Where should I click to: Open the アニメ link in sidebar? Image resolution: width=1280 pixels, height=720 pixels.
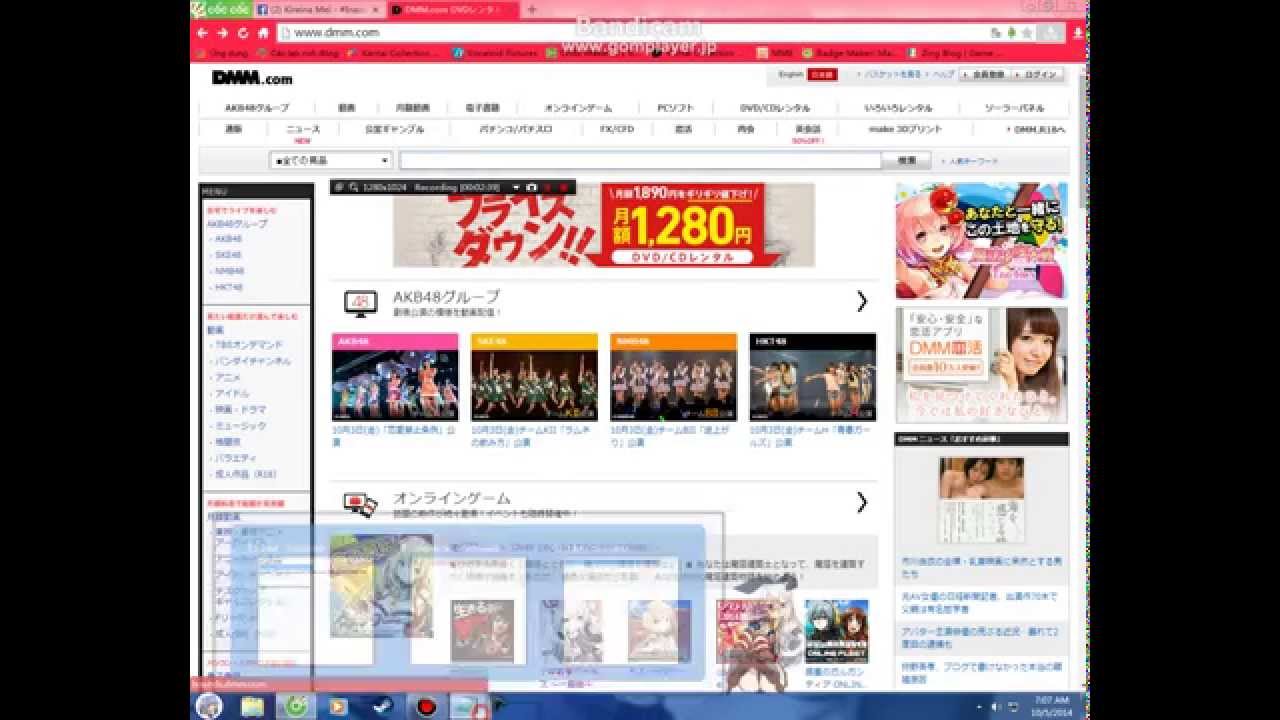(227, 377)
